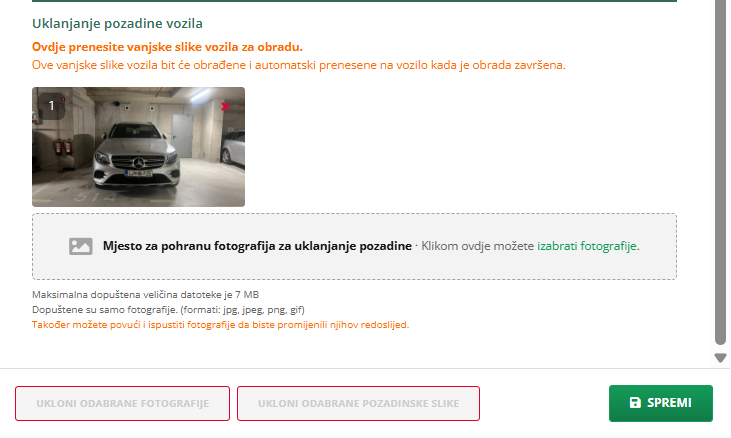Click the Ove vanjske slike vozila description line

point(299,65)
